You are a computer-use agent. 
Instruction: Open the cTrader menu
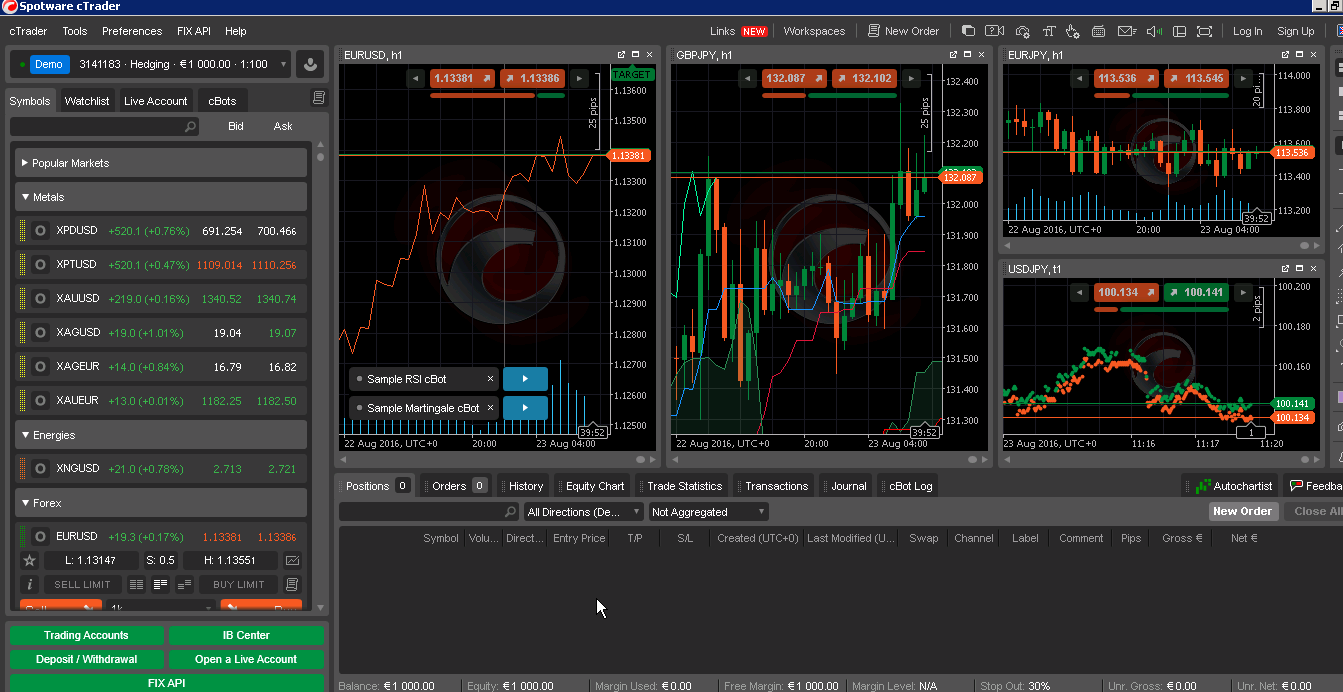(28, 31)
